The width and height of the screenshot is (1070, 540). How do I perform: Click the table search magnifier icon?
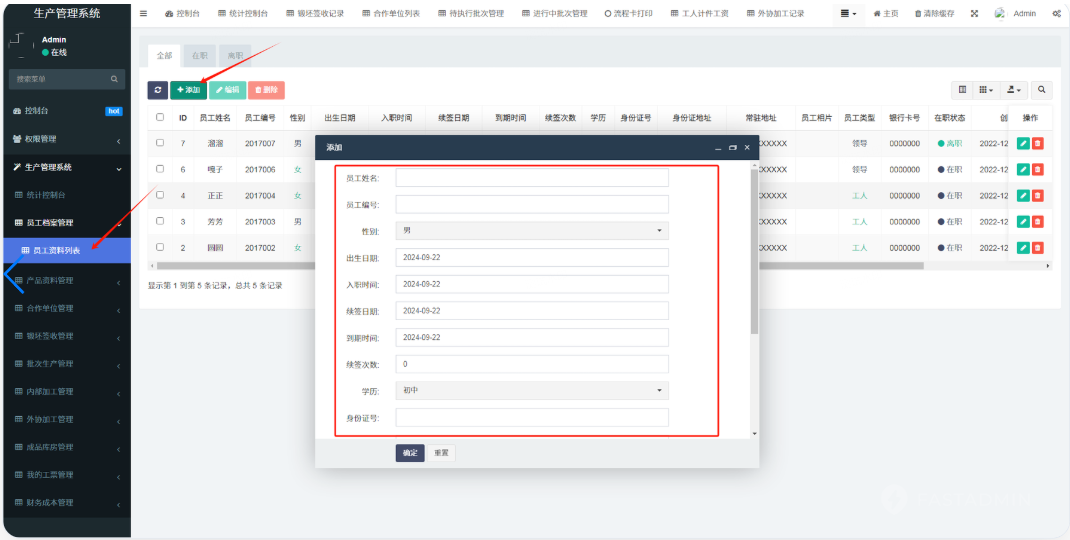pyautogui.click(x=1042, y=90)
